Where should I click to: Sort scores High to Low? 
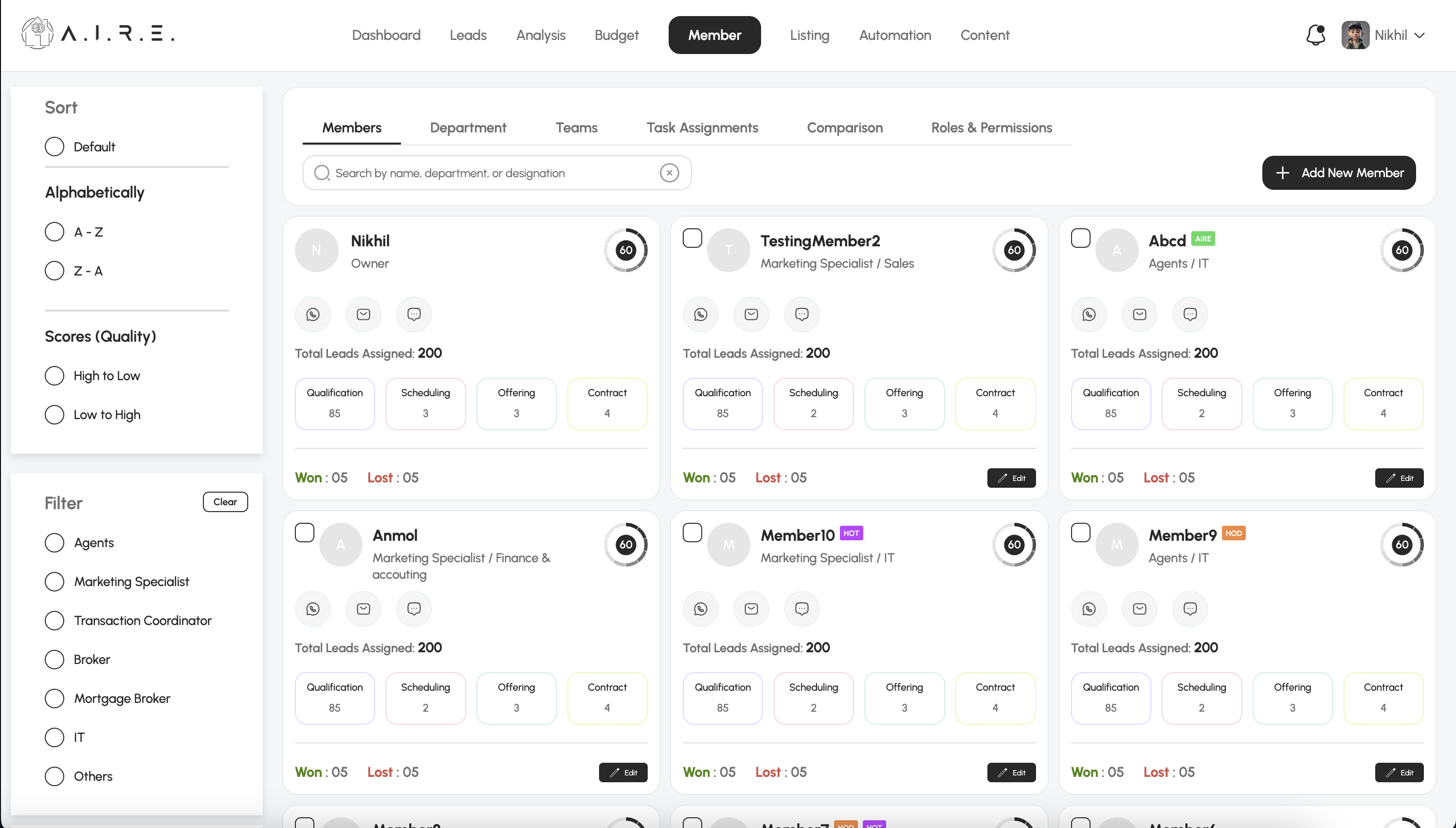coord(55,375)
